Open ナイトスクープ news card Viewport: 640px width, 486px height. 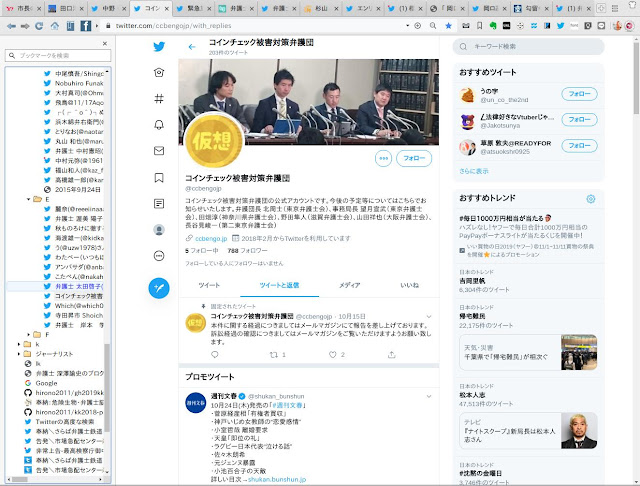[x=528, y=431]
